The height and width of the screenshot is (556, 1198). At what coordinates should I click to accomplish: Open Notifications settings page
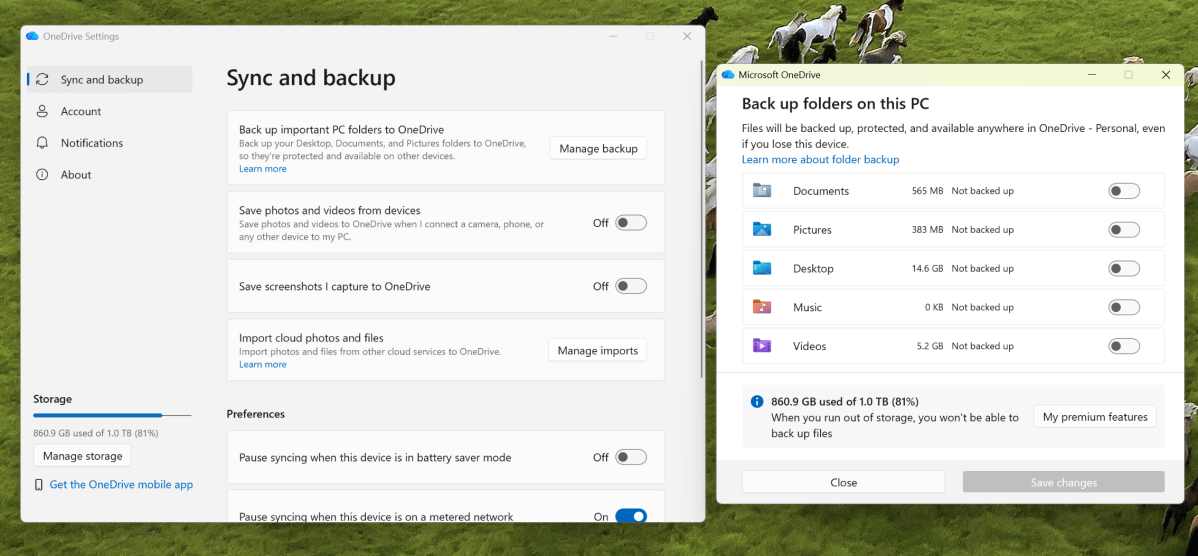tap(110, 143)
